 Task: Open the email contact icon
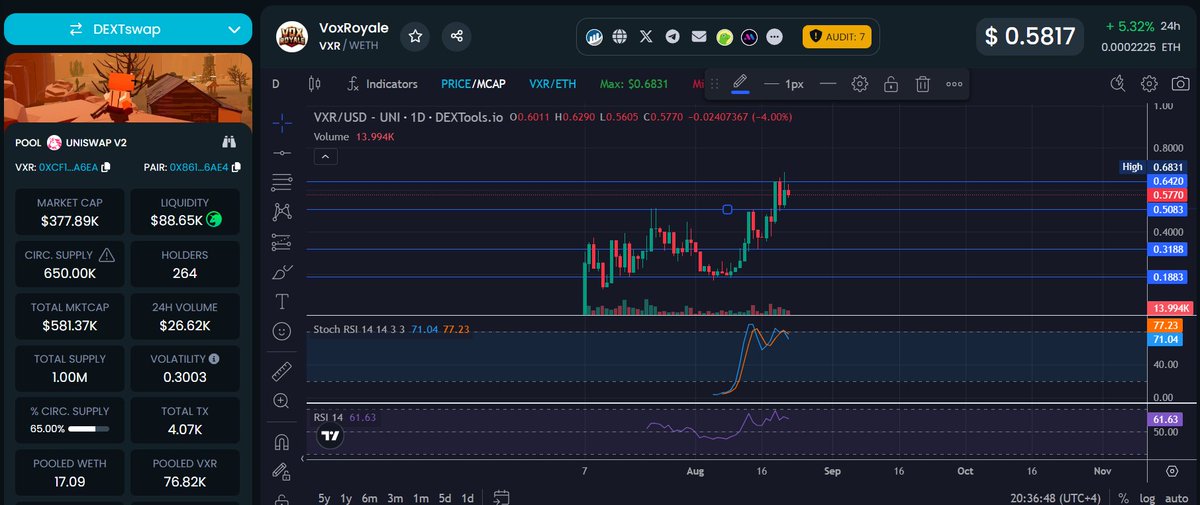(698, 37)
